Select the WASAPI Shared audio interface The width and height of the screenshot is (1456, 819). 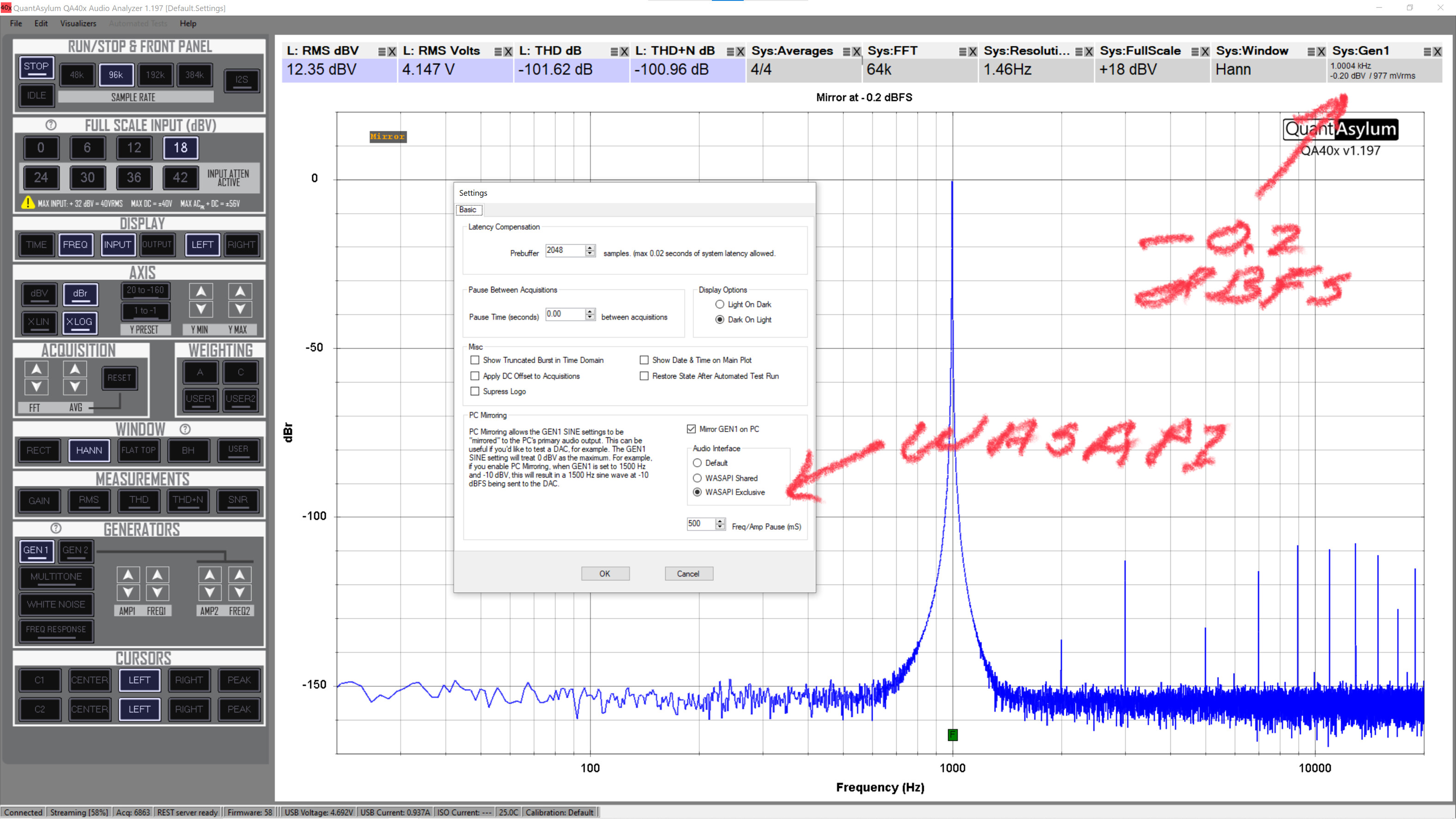tap(698, 478)
